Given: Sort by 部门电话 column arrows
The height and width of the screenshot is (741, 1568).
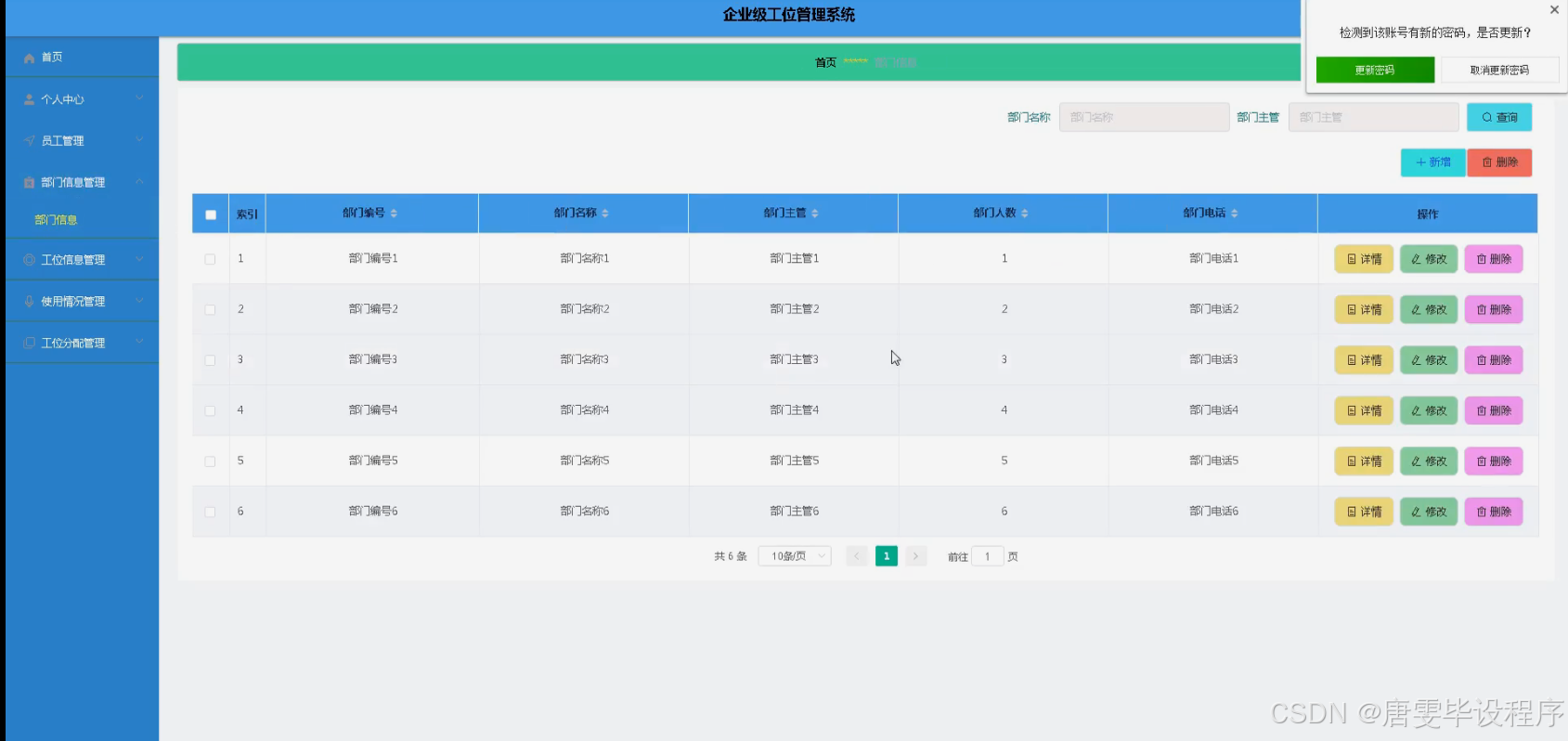Looking at the screenshot, I should click(1235, 214).
